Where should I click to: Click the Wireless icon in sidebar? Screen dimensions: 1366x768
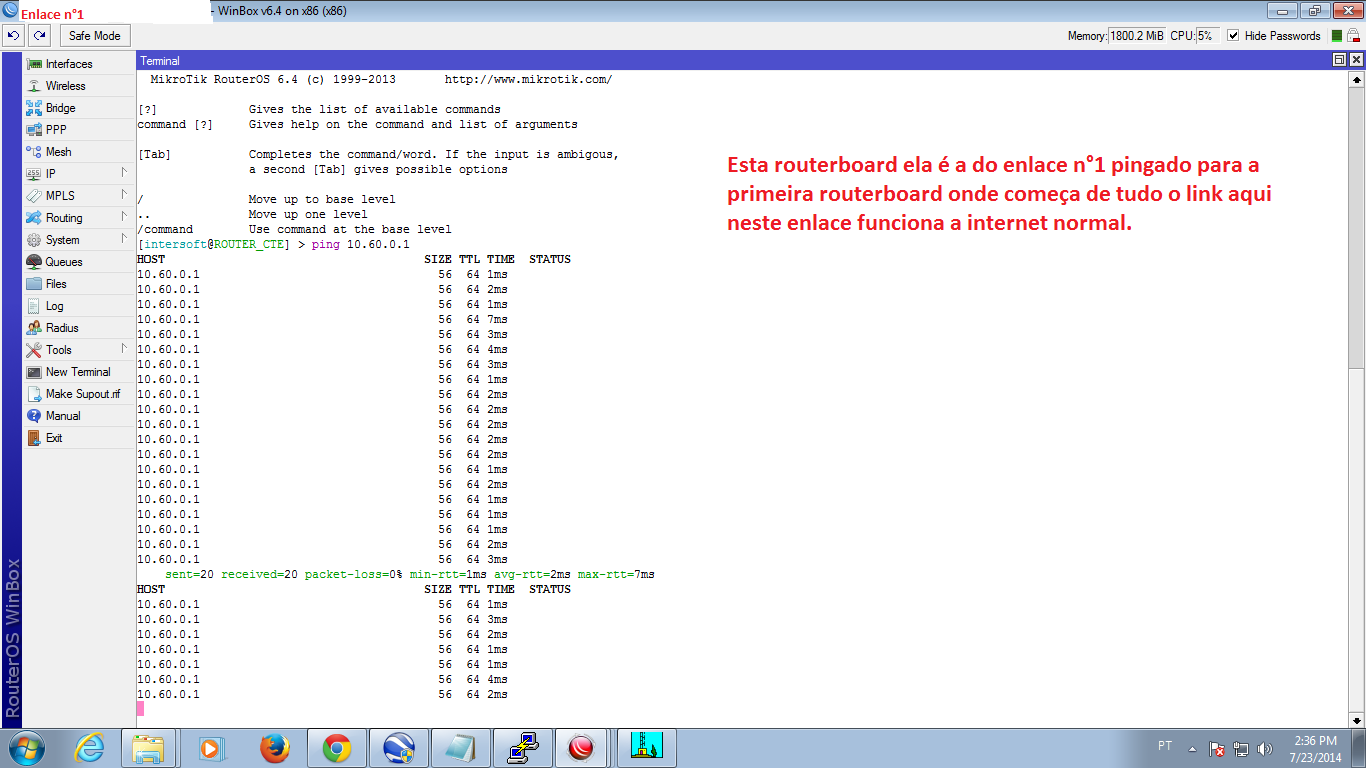pyautogui.click(x=34, y=86)
